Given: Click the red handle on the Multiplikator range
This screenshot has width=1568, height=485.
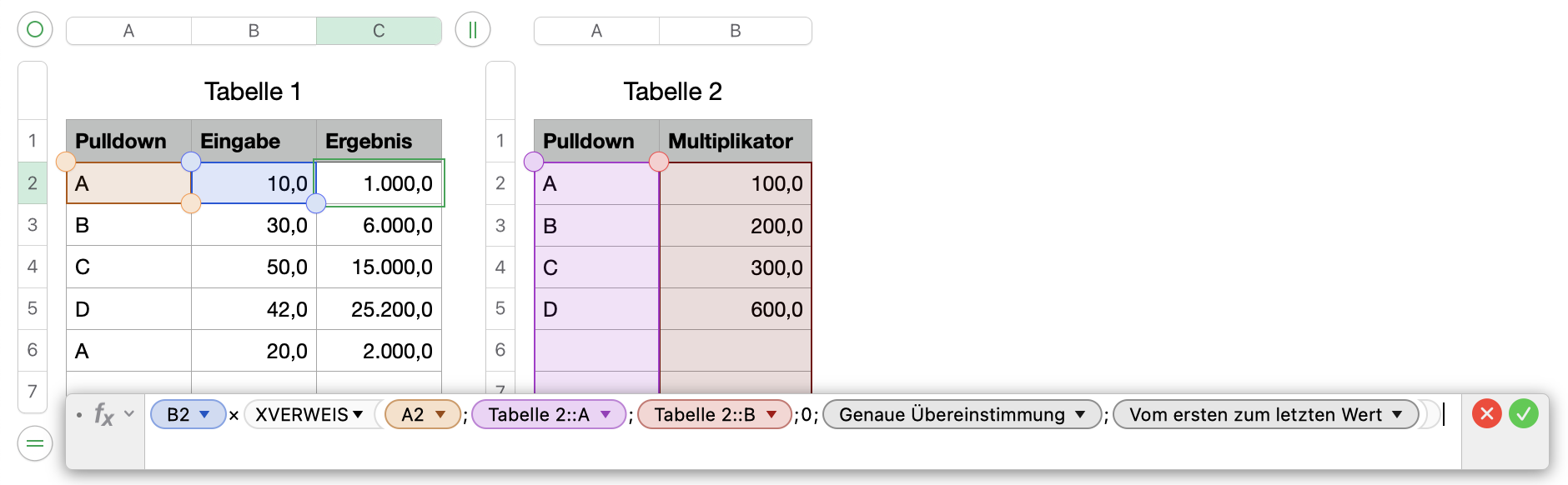Looking at the screenshot, I should [659, 162].
